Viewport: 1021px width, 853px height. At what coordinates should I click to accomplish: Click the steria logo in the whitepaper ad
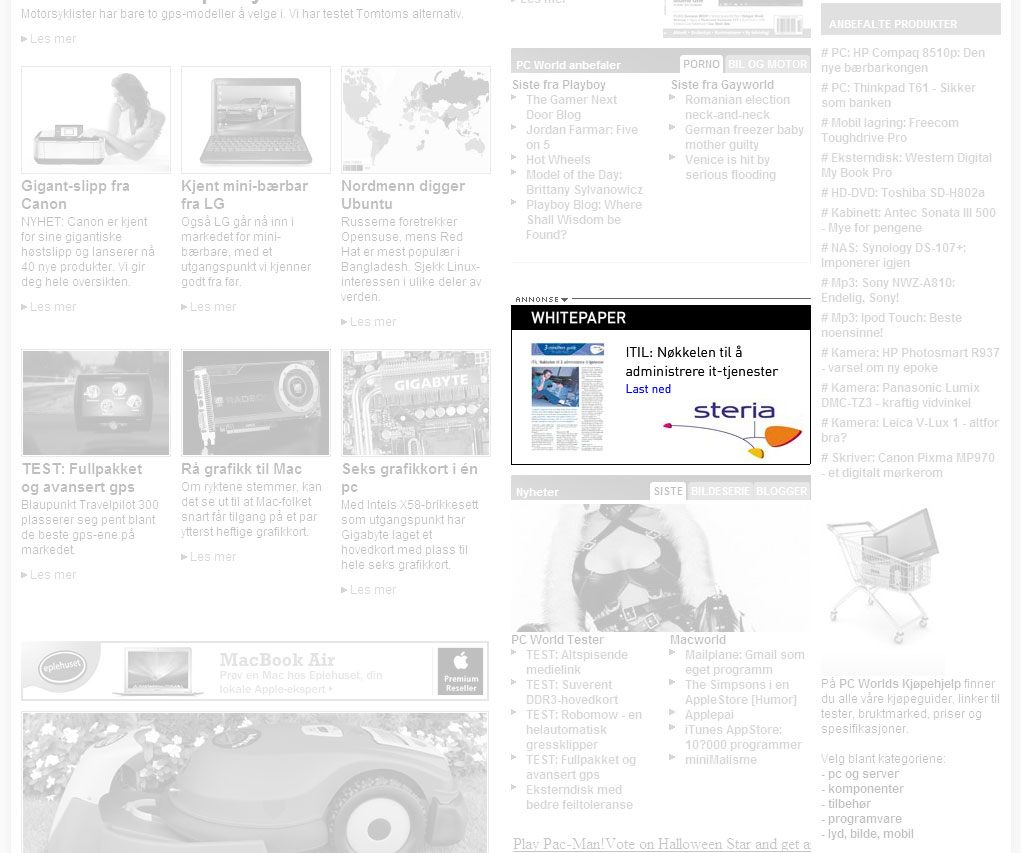coord(734,429)
